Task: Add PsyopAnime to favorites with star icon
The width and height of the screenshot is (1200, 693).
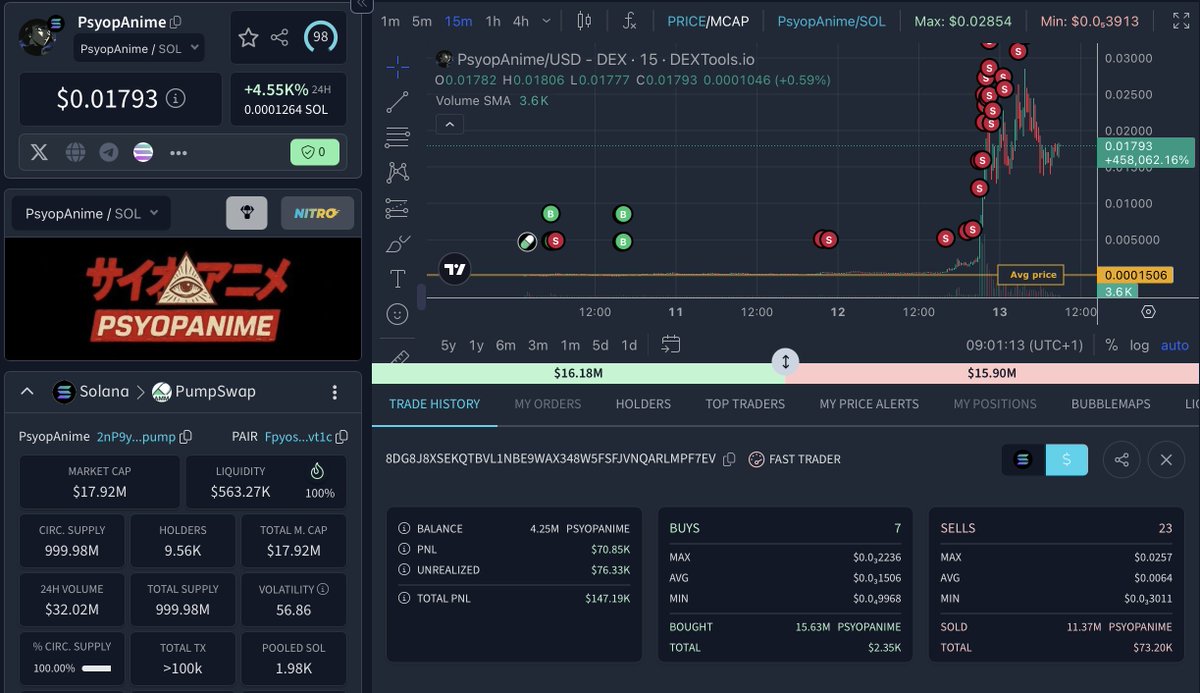Action: (248, 37)
